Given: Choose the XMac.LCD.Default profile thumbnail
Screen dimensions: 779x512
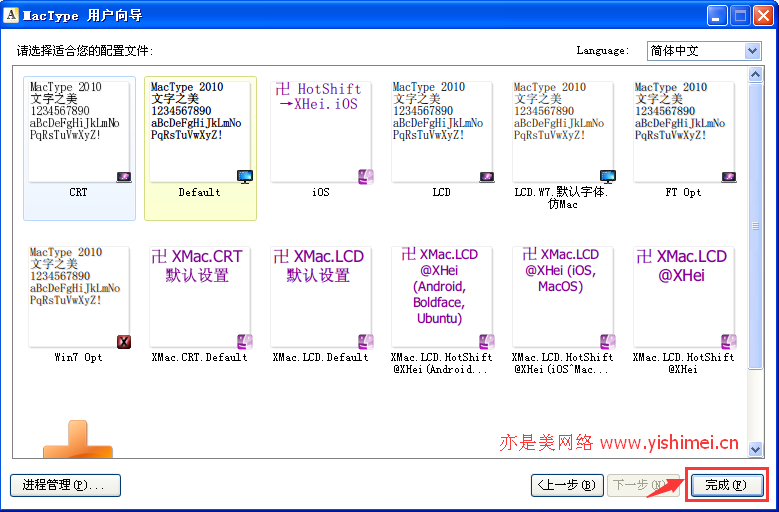Looking at the screenshot, I should 321,297.
